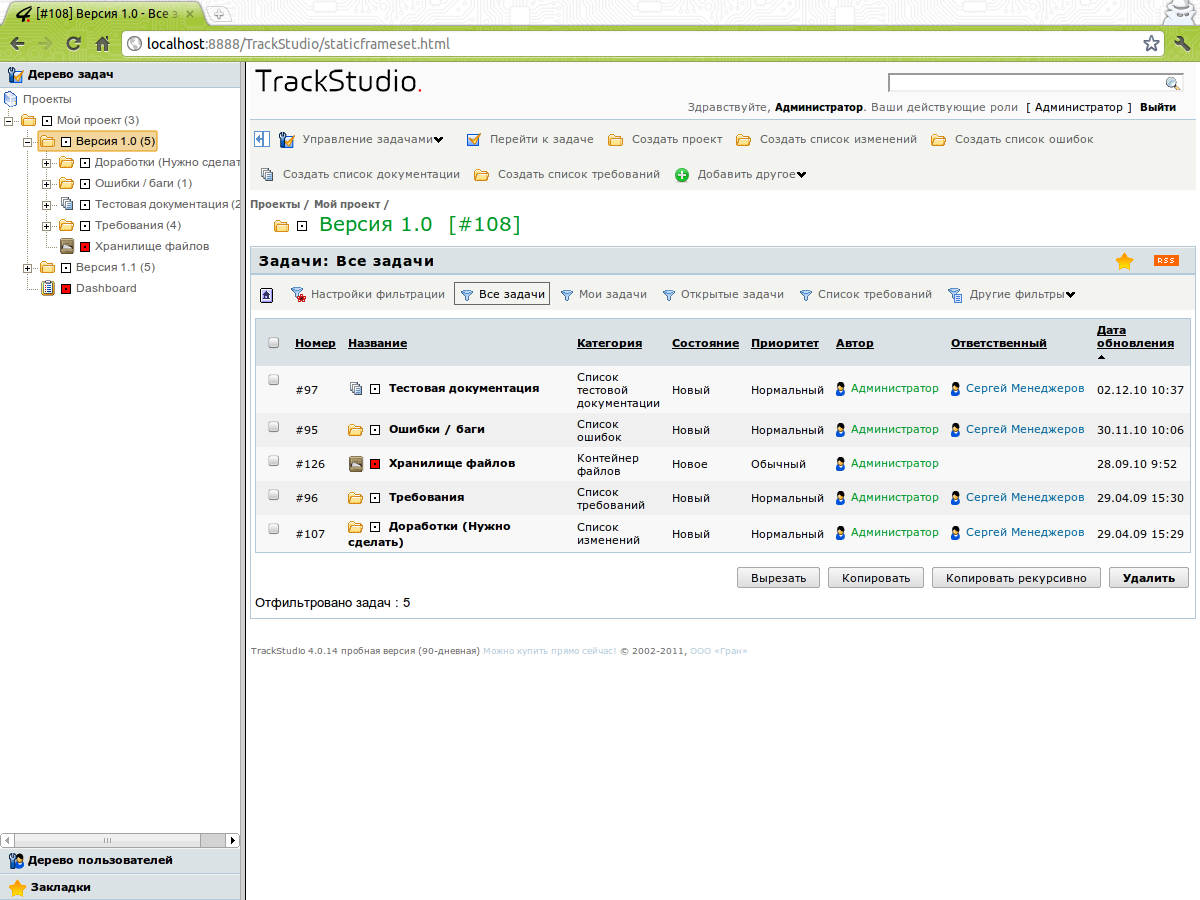Image resolution: width=1200 pixels, height=900 pixels.
Task: Click the TrackStudio search input field
Action: point(1027,83)
